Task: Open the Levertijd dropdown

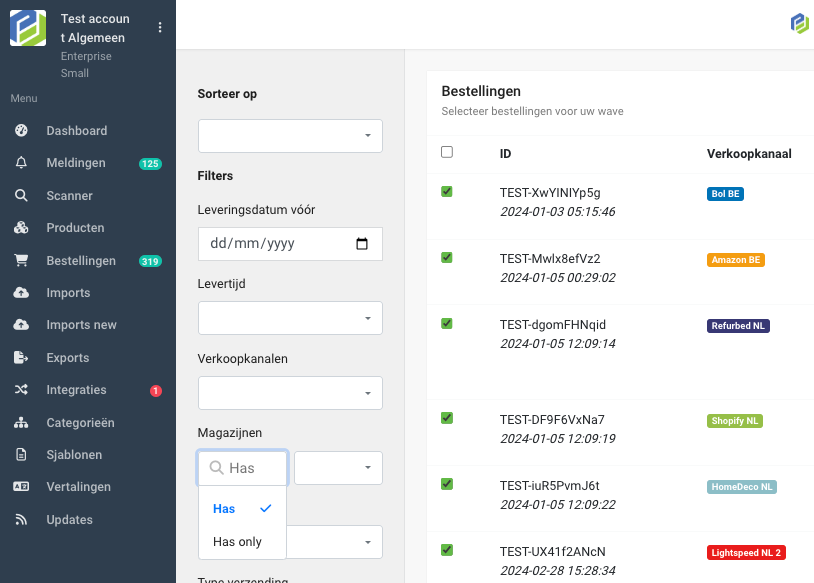Action: [290, 318]
